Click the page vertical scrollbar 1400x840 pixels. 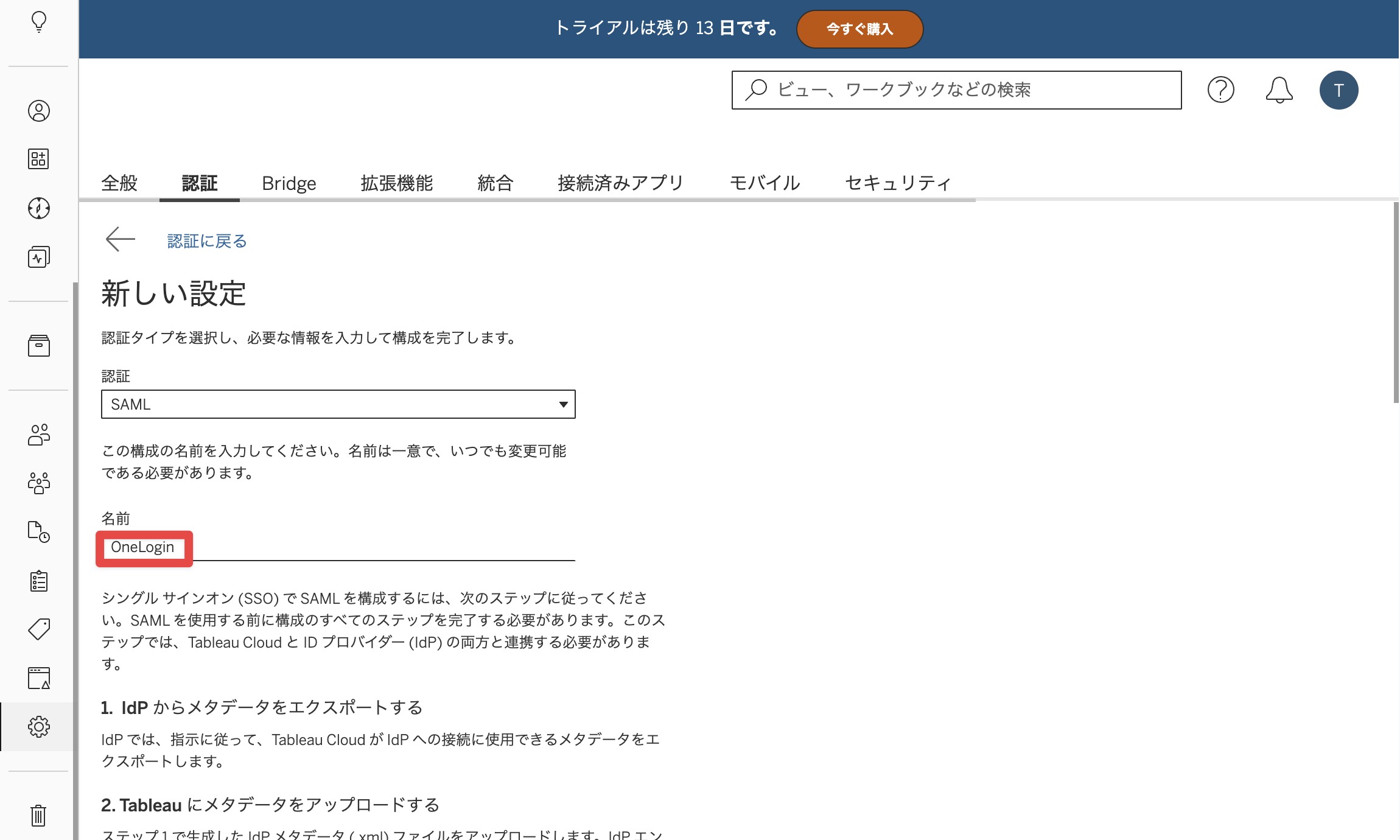[1396, 303]
